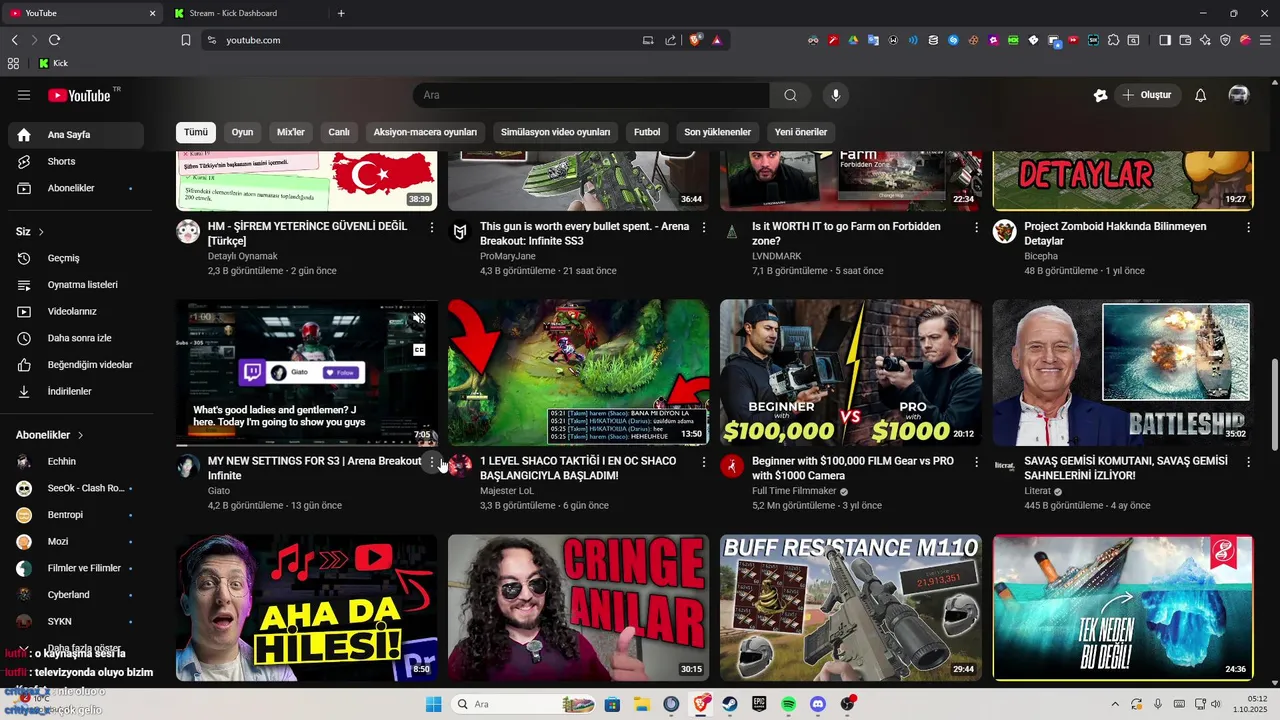Open BUFF RESISTANCE M110 thumbnail
The height and width of the screenshot is (720, 1280).
(850, 607)
